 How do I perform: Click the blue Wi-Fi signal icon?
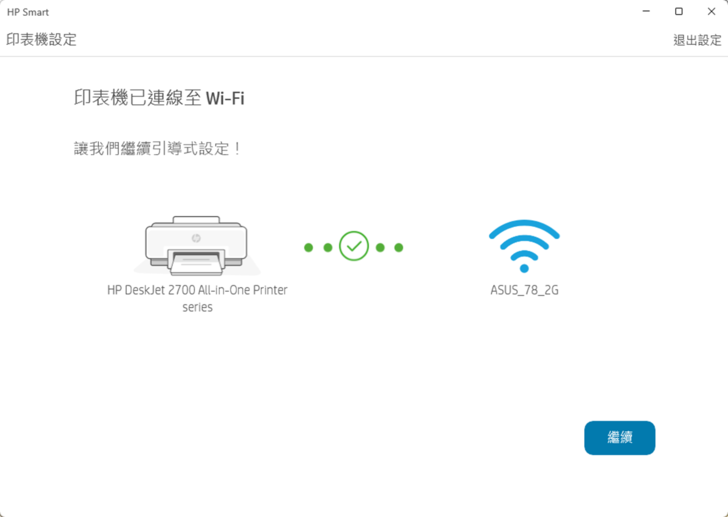524,246
